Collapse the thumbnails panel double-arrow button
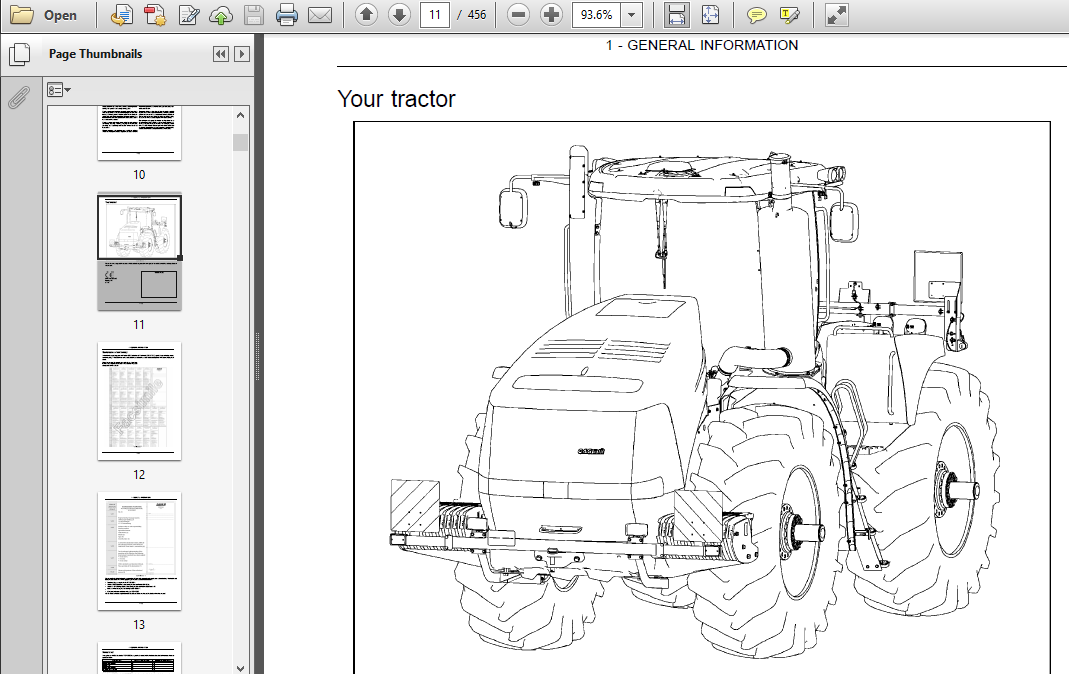 coord(220,54)
